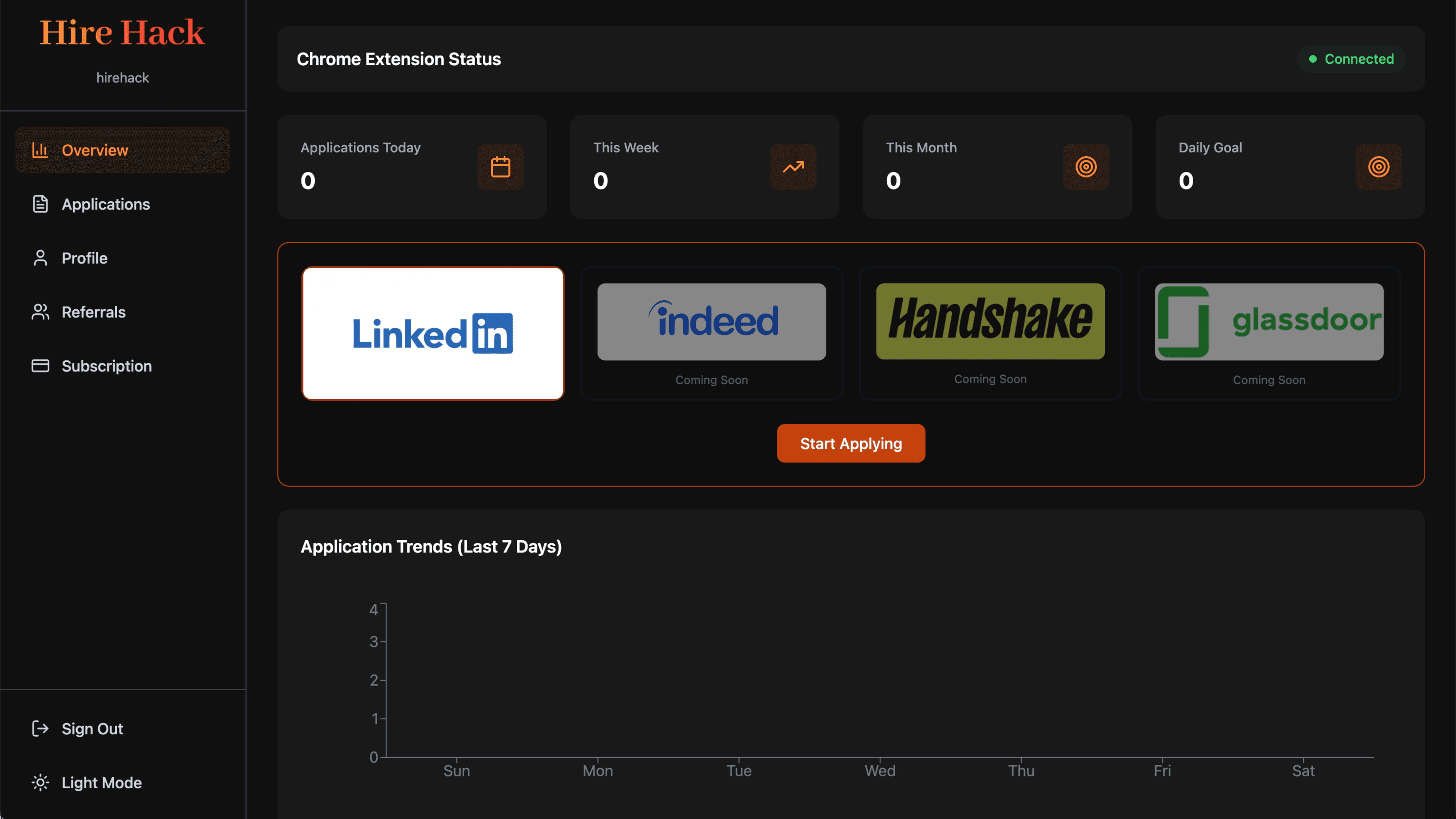Open the Subscription section

click(106, 366)
